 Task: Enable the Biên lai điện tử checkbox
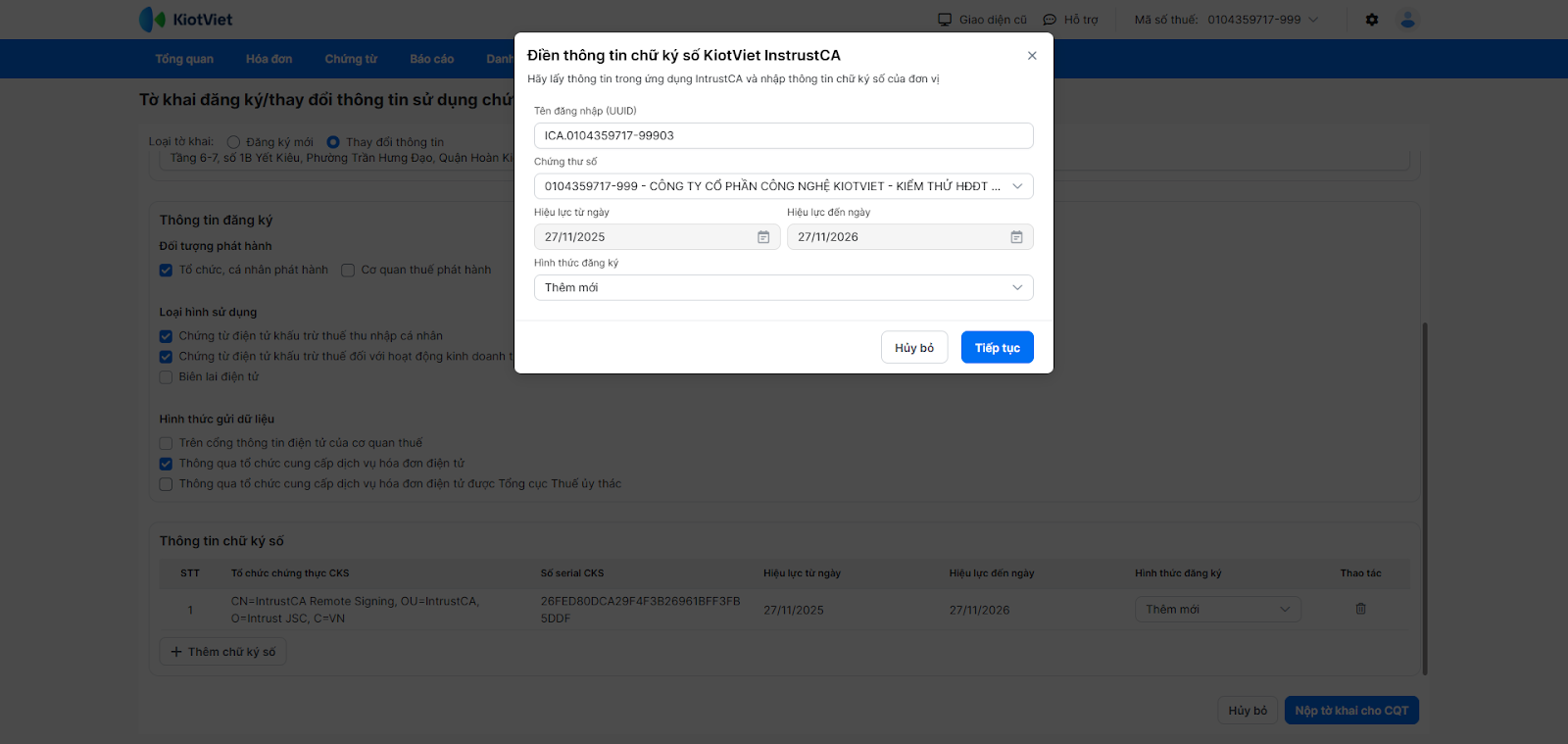click(x=167, y=377)
